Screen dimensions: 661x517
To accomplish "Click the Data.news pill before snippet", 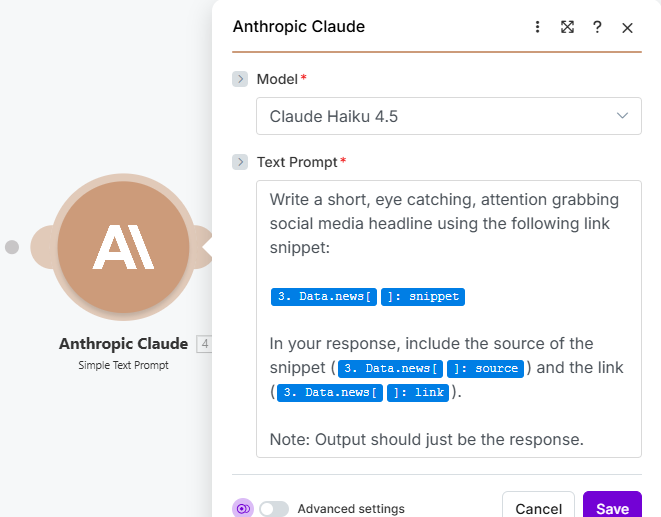I will [324, 296].
